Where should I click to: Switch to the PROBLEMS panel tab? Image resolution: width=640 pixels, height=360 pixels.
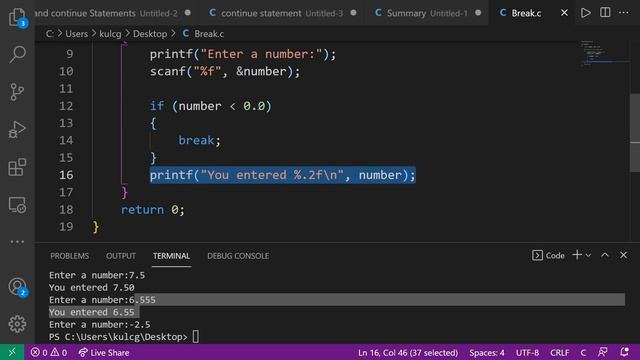69,256
